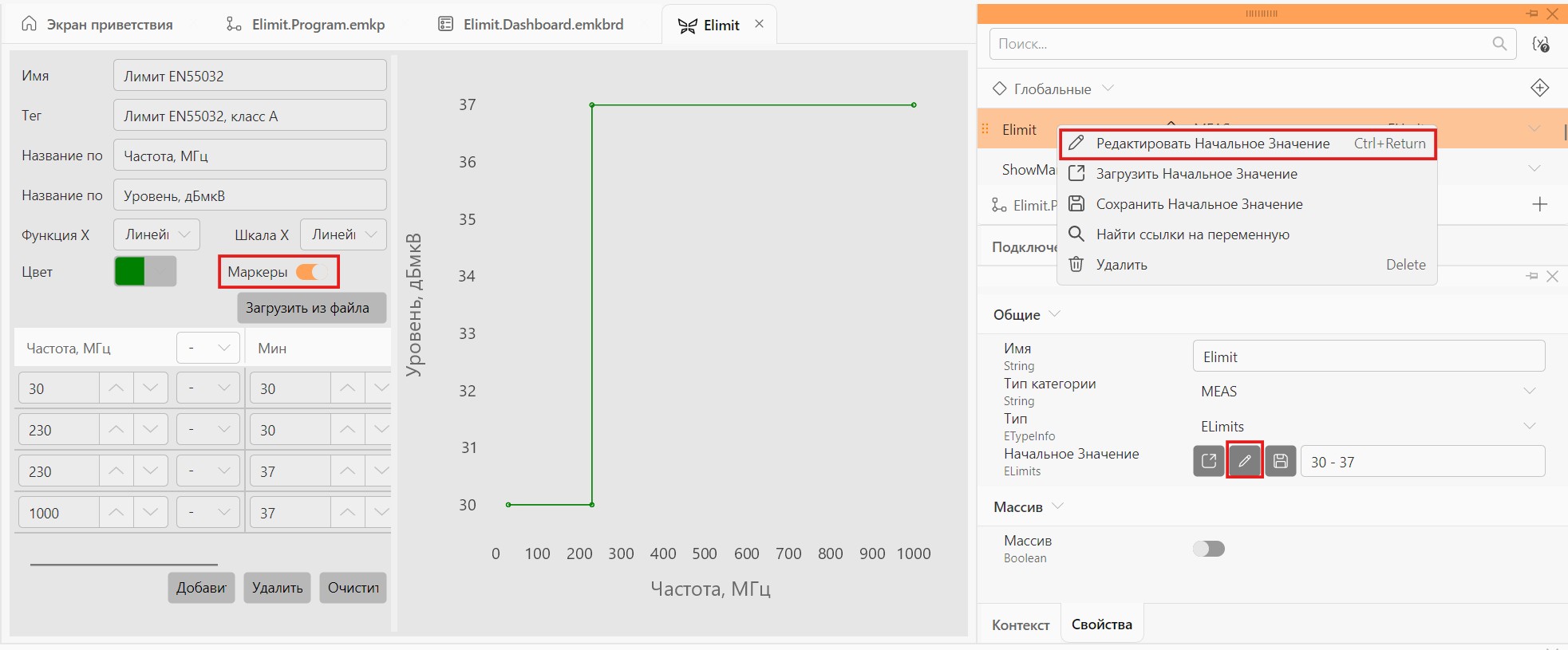Viewport: 1568px width, 650px height.
Task: Click the Тег field with класс A
Action: [x=250, y=116]
